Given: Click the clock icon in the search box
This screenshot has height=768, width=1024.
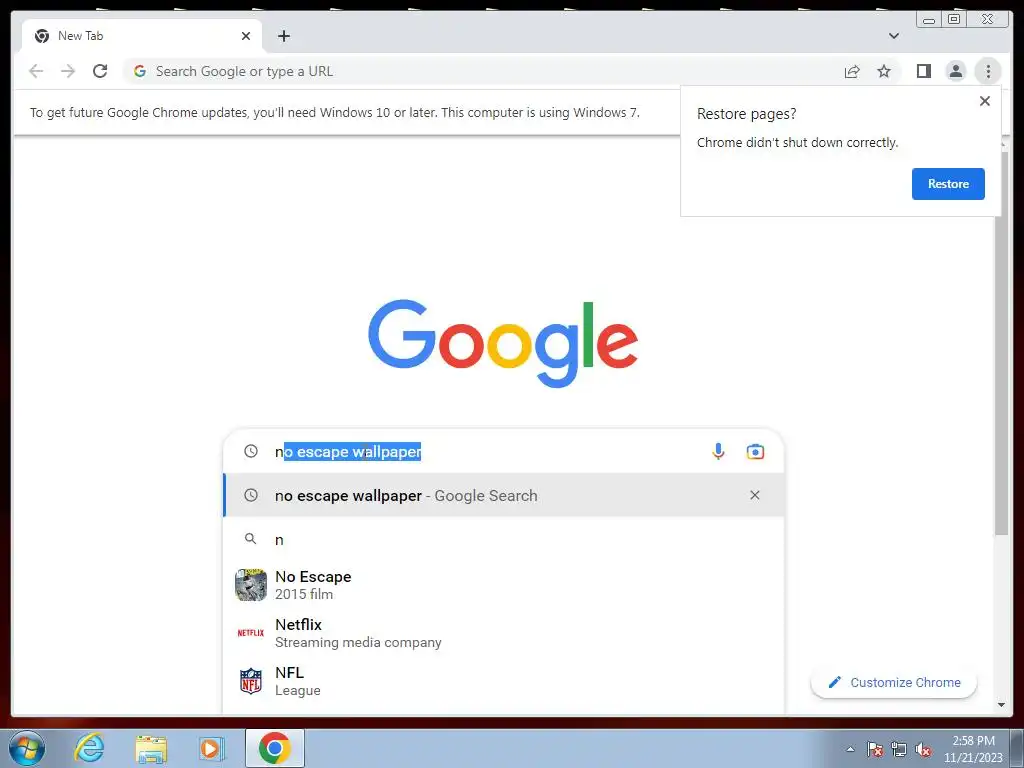Looking at the screenshot, I should coord(251,451).
